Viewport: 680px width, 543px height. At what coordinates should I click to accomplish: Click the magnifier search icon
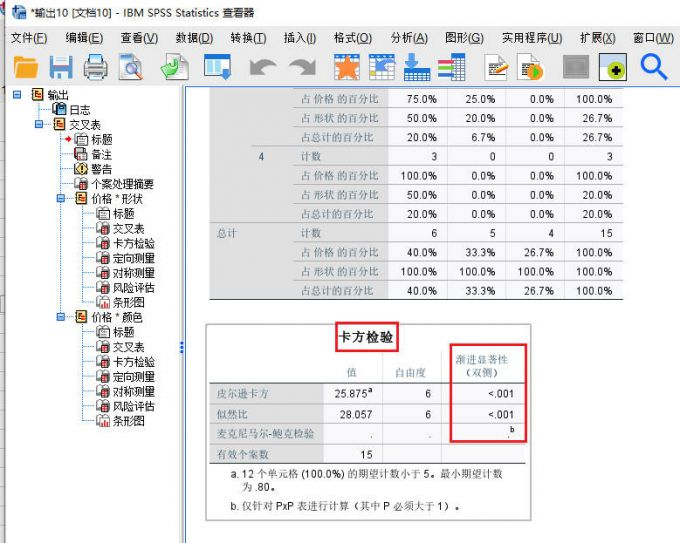[x=654, y=68]
